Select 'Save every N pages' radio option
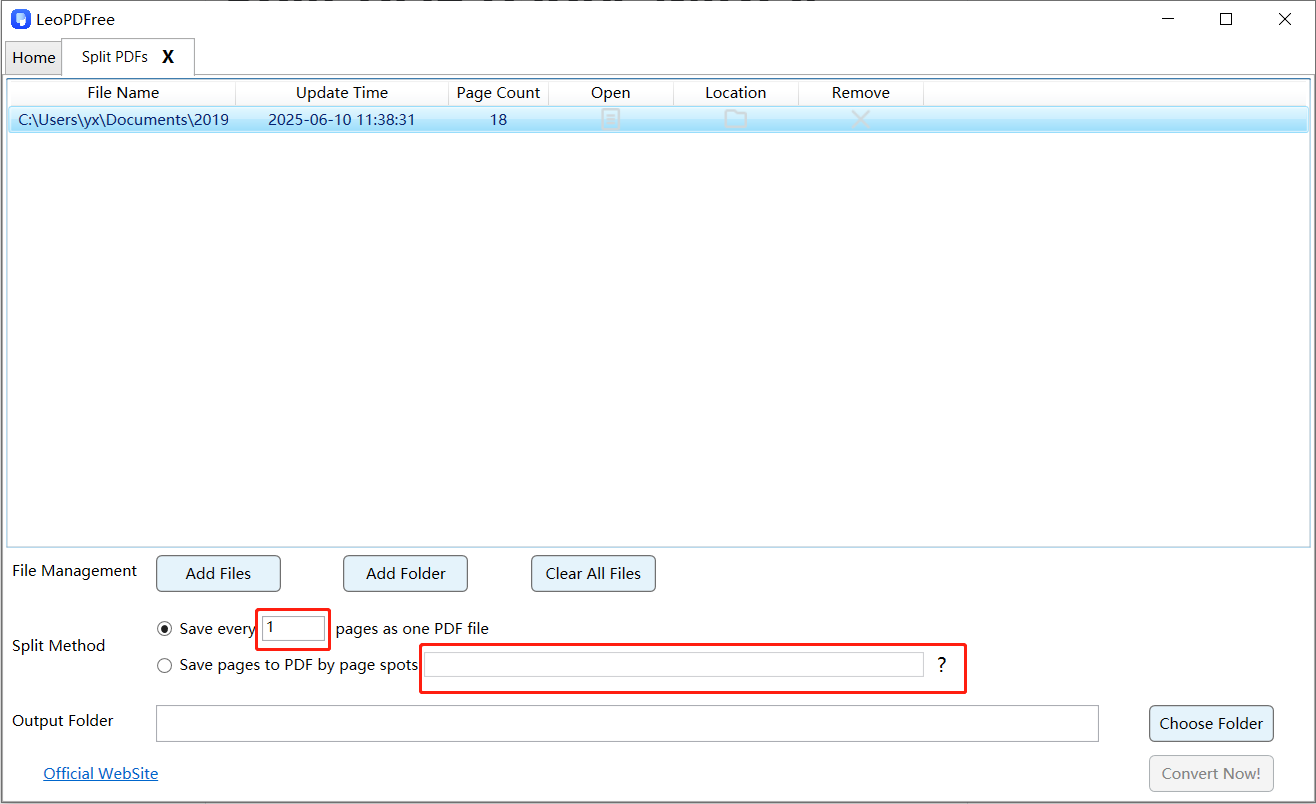This screenshot has width=1316, height=804. click(165, 629)
